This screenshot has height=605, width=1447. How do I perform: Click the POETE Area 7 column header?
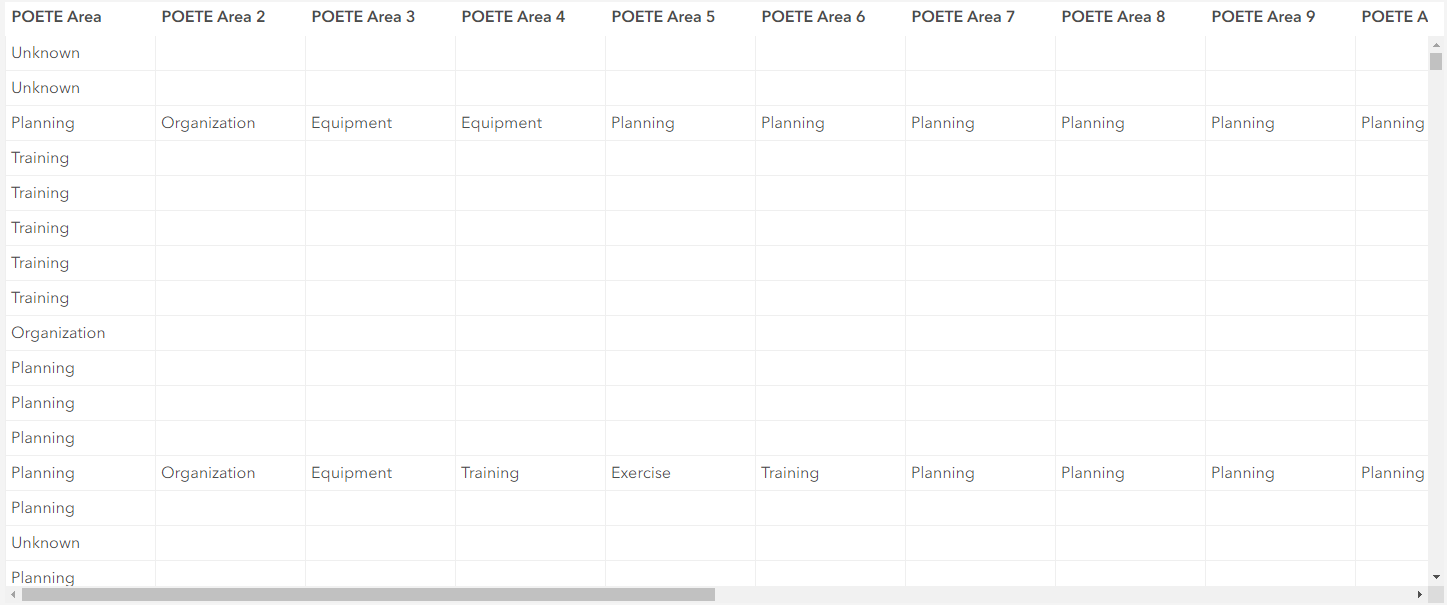pyautogui.click(x=963, y=17)
